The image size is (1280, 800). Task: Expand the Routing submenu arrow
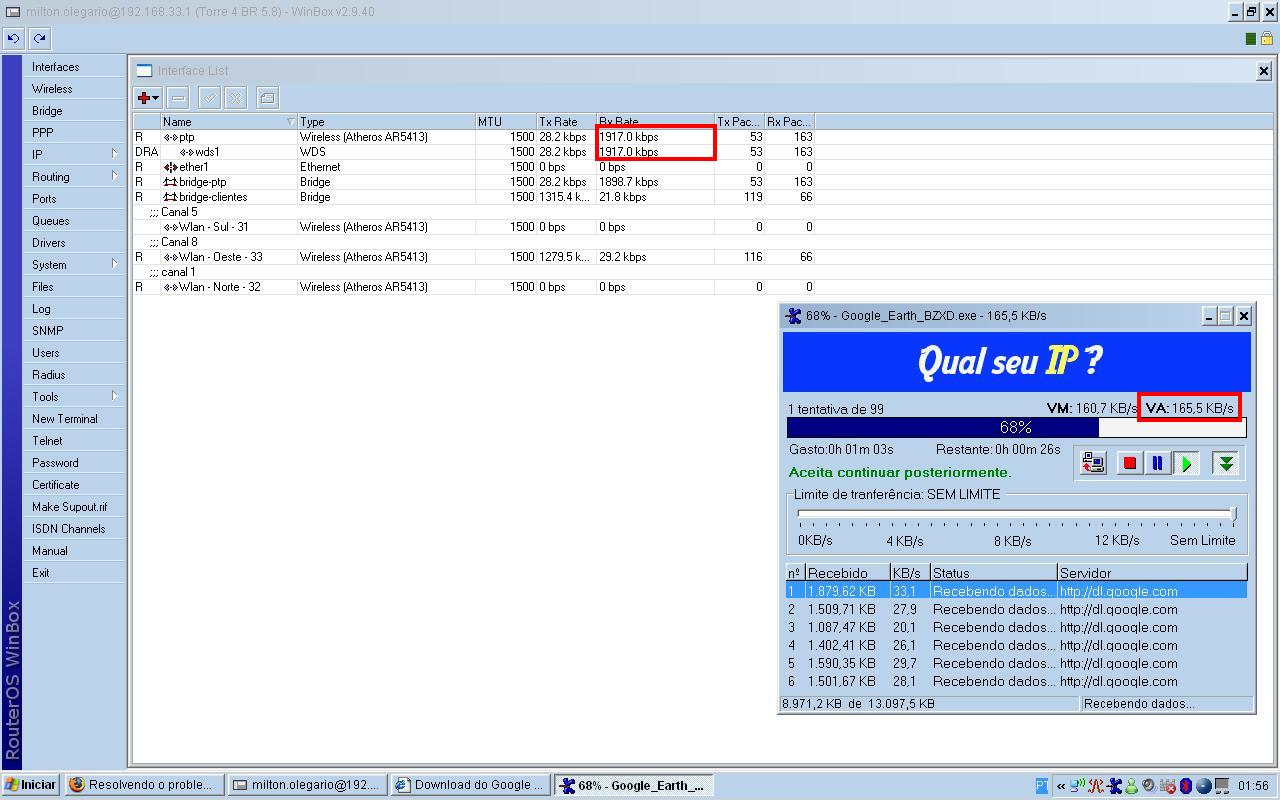[114, 176]
